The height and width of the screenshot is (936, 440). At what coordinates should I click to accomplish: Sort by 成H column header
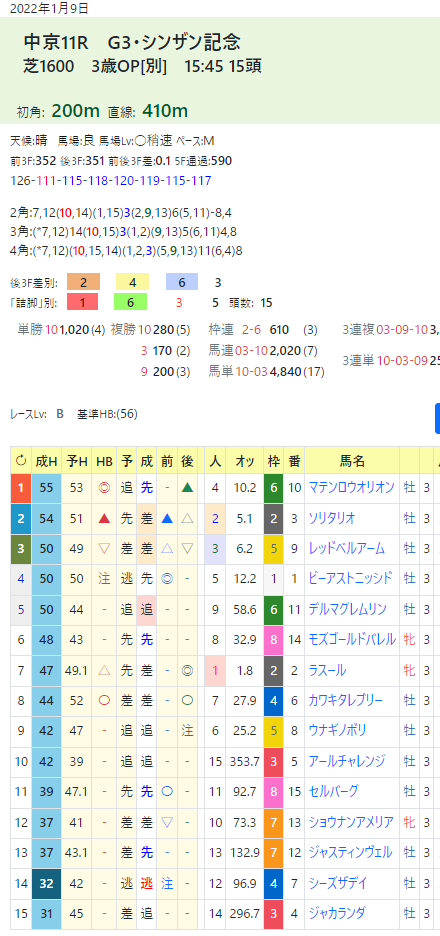pyautogui.click(x=46, y=460)
